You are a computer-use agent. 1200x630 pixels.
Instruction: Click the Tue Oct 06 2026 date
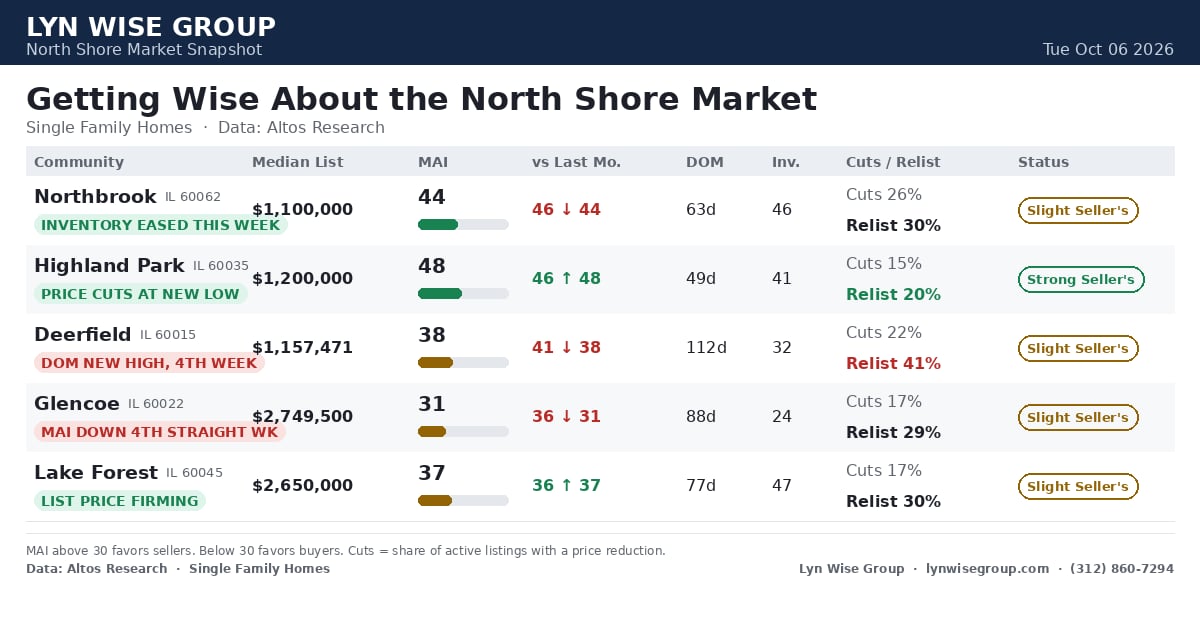[x=1108, y=50]
